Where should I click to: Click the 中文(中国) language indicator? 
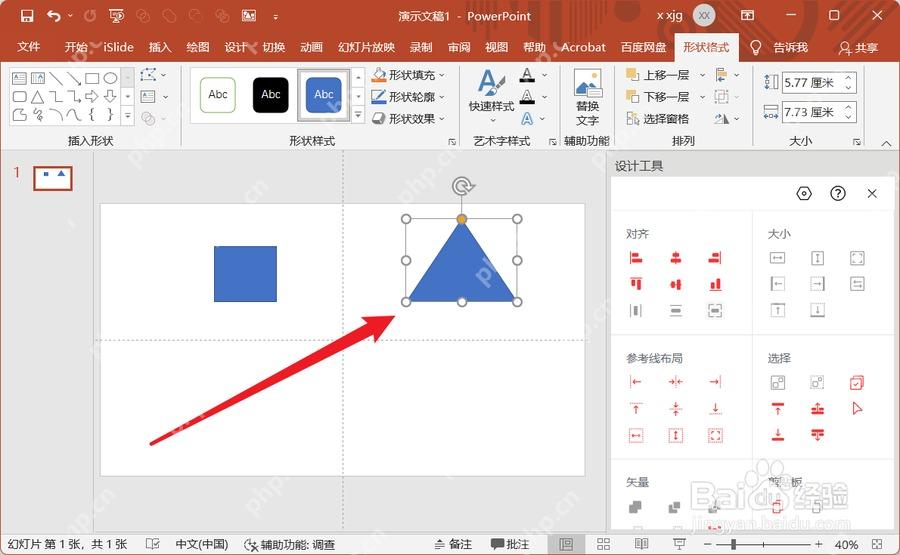201,544
